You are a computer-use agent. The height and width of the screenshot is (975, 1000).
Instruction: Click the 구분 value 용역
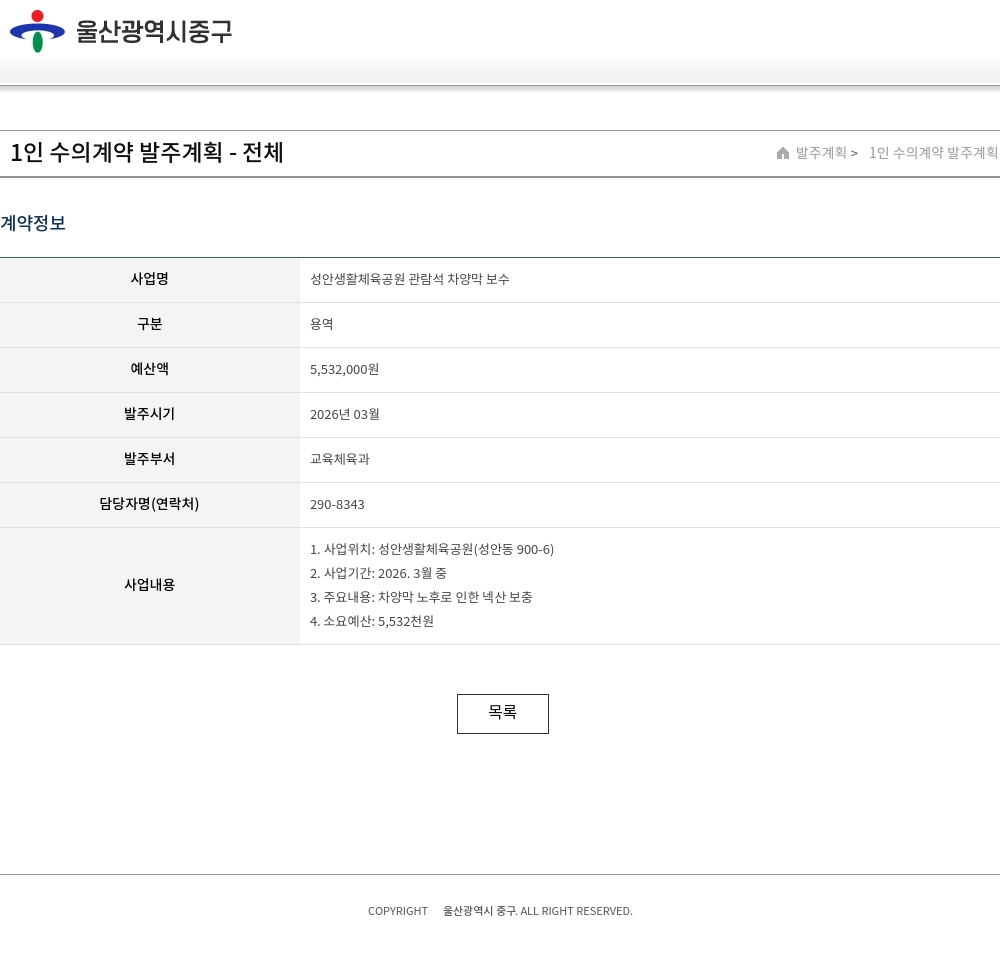tap(321, 324)
